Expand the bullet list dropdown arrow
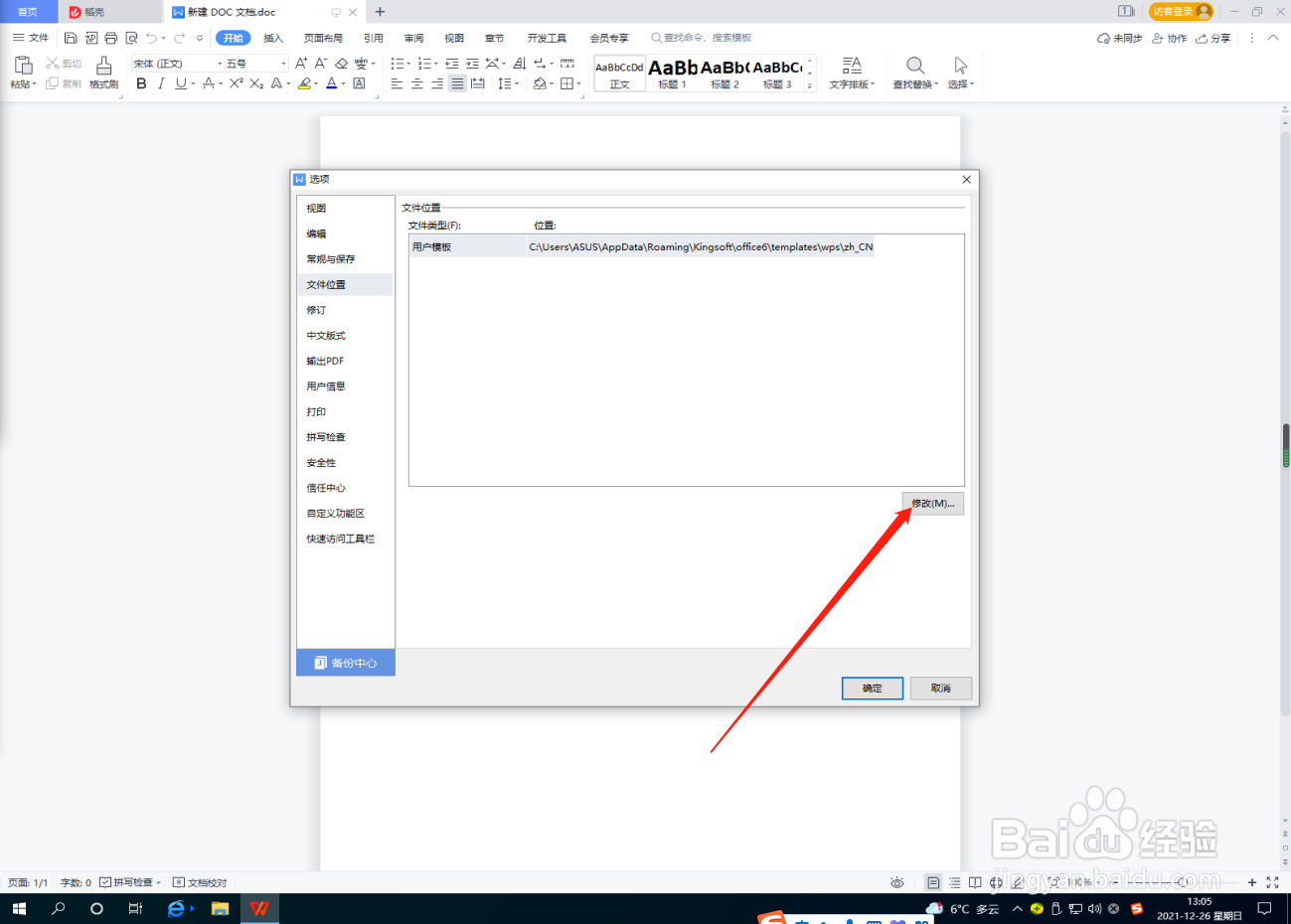Screen dimensions: 1291x924 [x=408, y=63]
